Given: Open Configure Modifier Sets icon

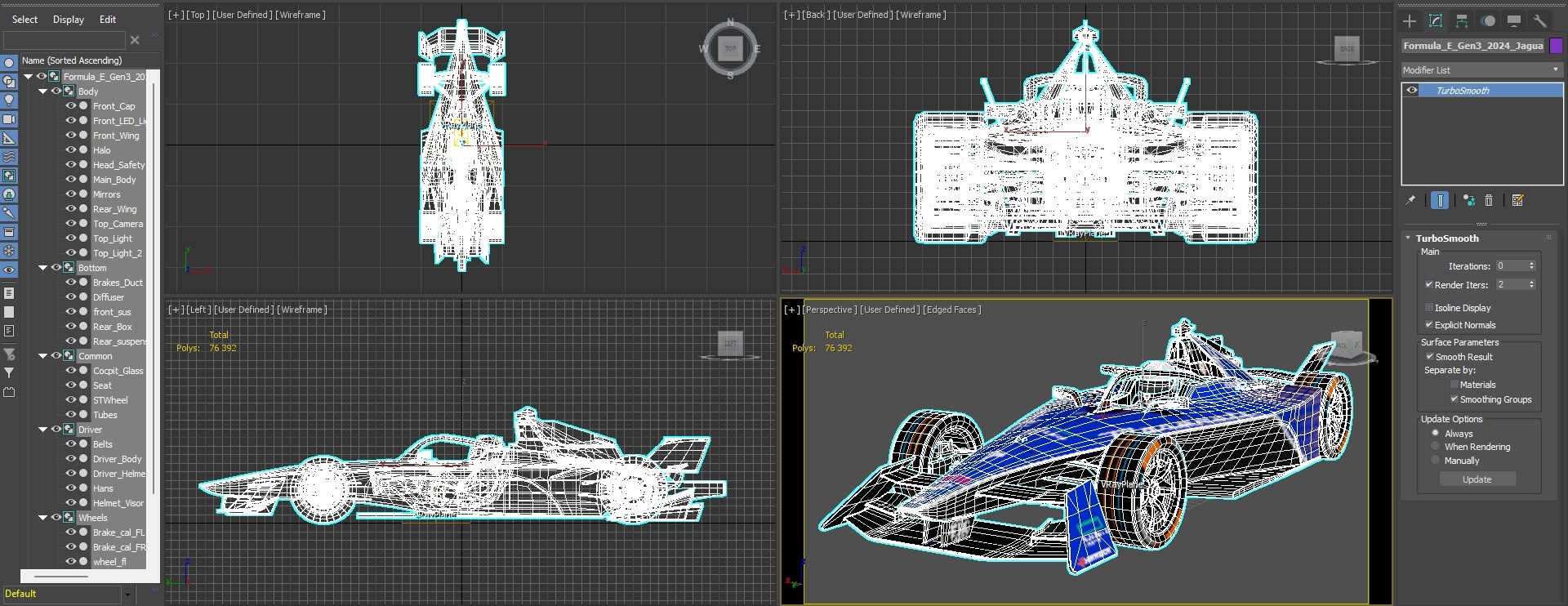Looking at the screenshot, I should pyautogui.click(x=1518, y=200).
